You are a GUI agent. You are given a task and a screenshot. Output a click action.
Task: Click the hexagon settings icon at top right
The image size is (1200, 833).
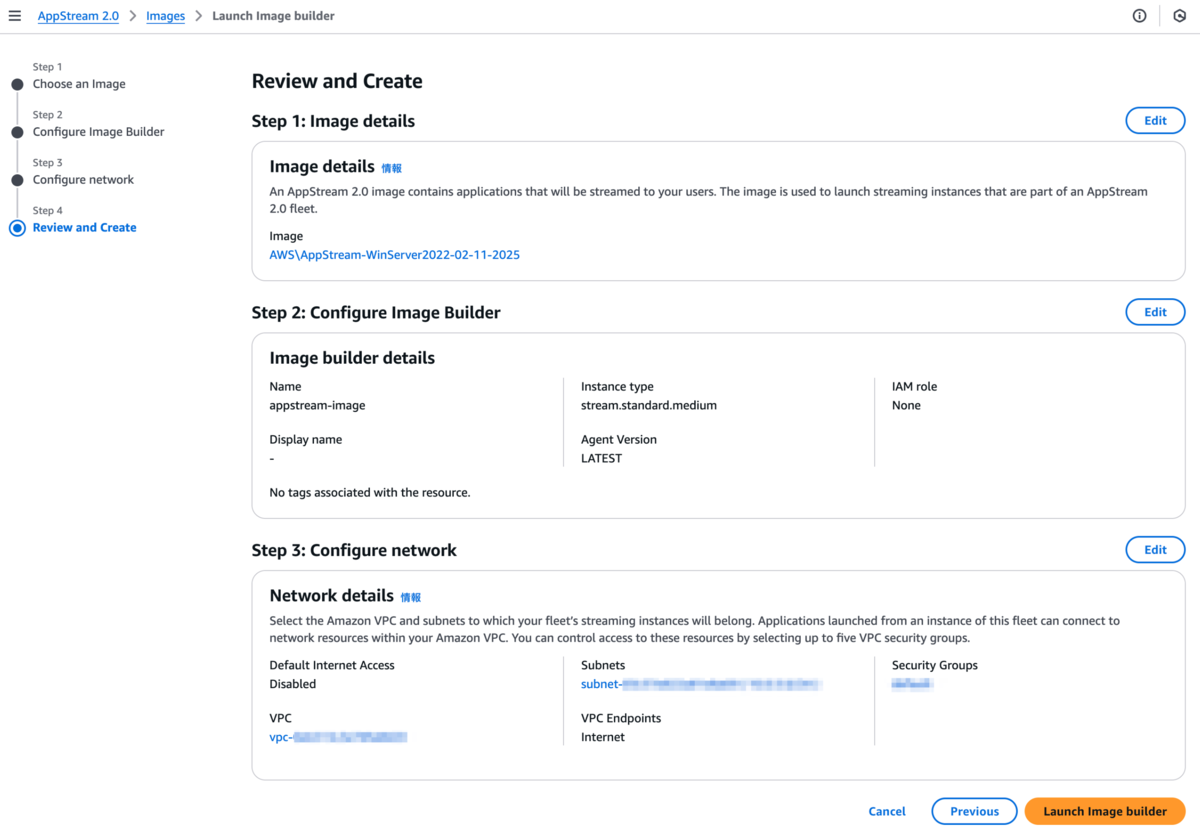click(x=1179, y=16)
